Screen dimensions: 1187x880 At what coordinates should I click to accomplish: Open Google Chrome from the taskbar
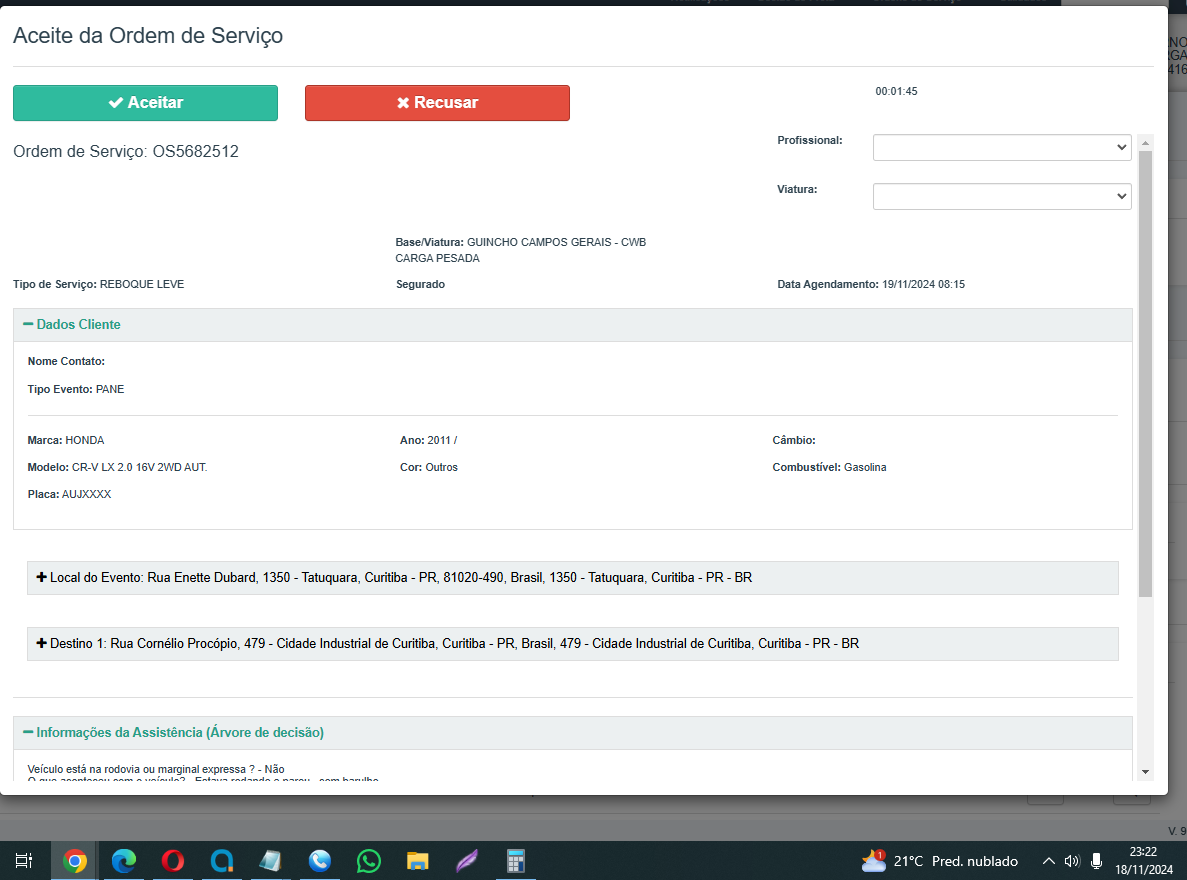[x=75, y=861]
